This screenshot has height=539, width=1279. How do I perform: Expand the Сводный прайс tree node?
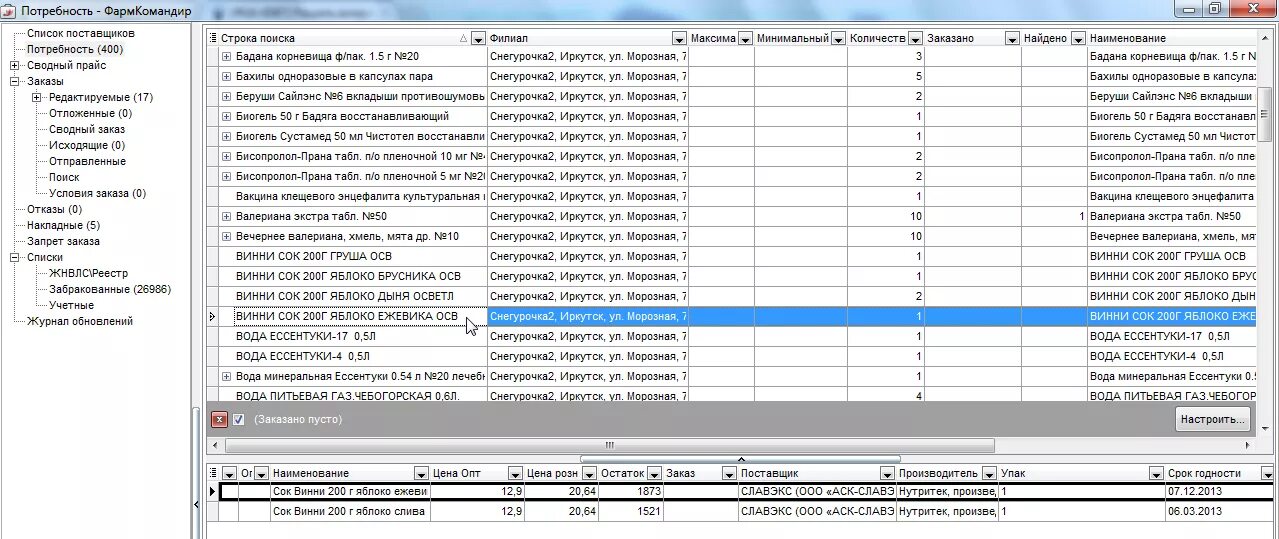[16, 65]
